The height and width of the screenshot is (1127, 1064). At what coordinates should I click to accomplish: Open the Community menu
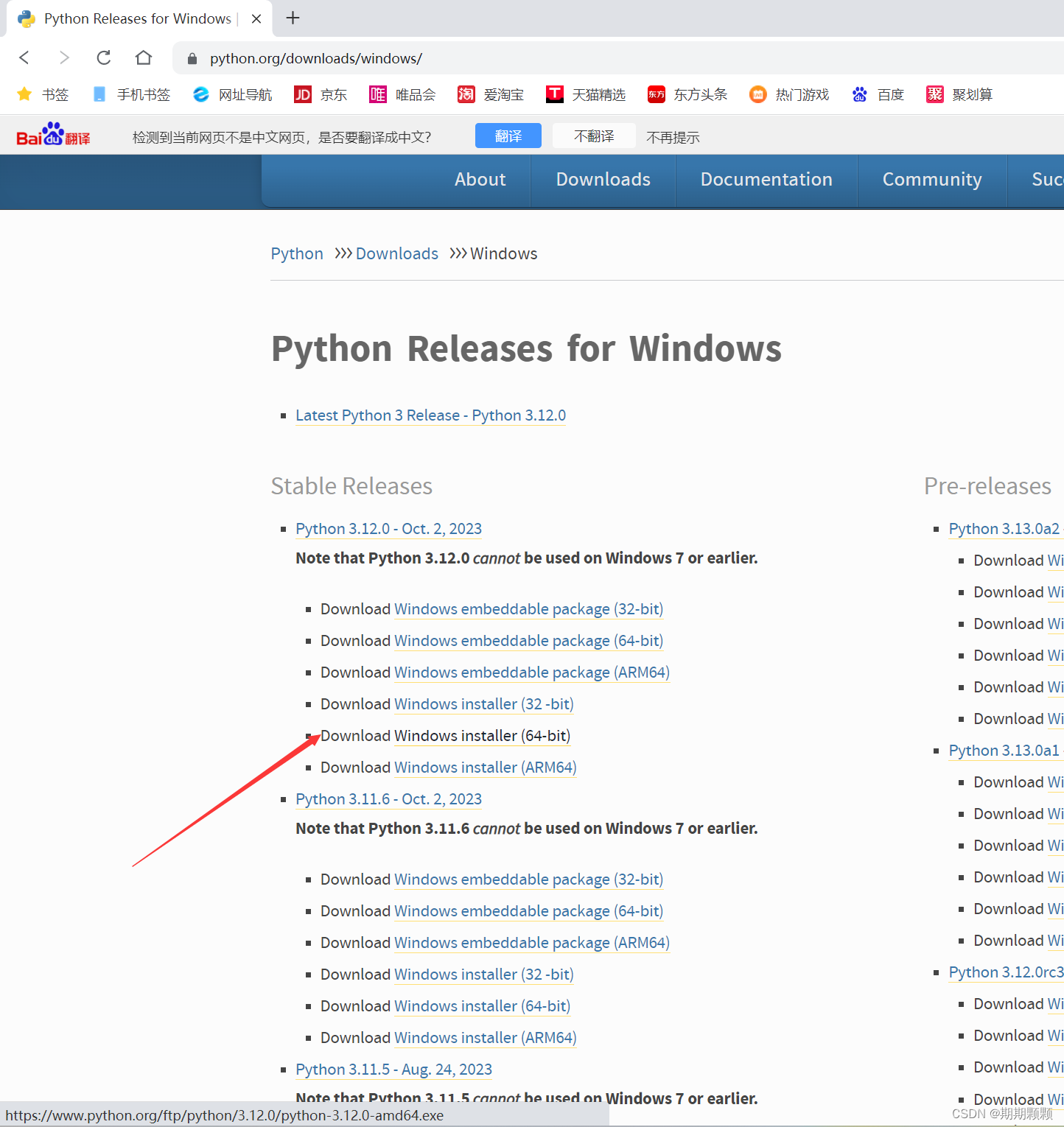pyautogui.click(x=932, y=179)
